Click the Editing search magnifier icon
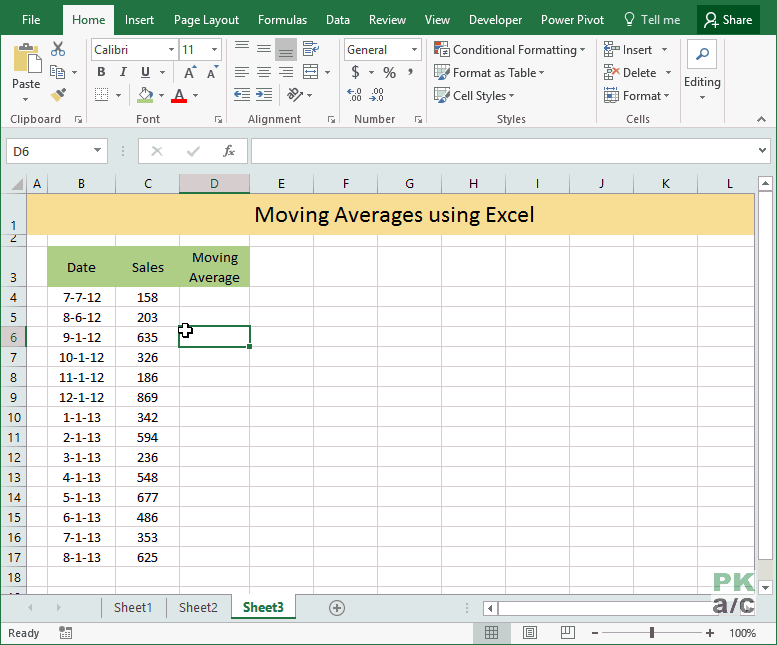The image size is (777, 645). [x=702, y=54]
